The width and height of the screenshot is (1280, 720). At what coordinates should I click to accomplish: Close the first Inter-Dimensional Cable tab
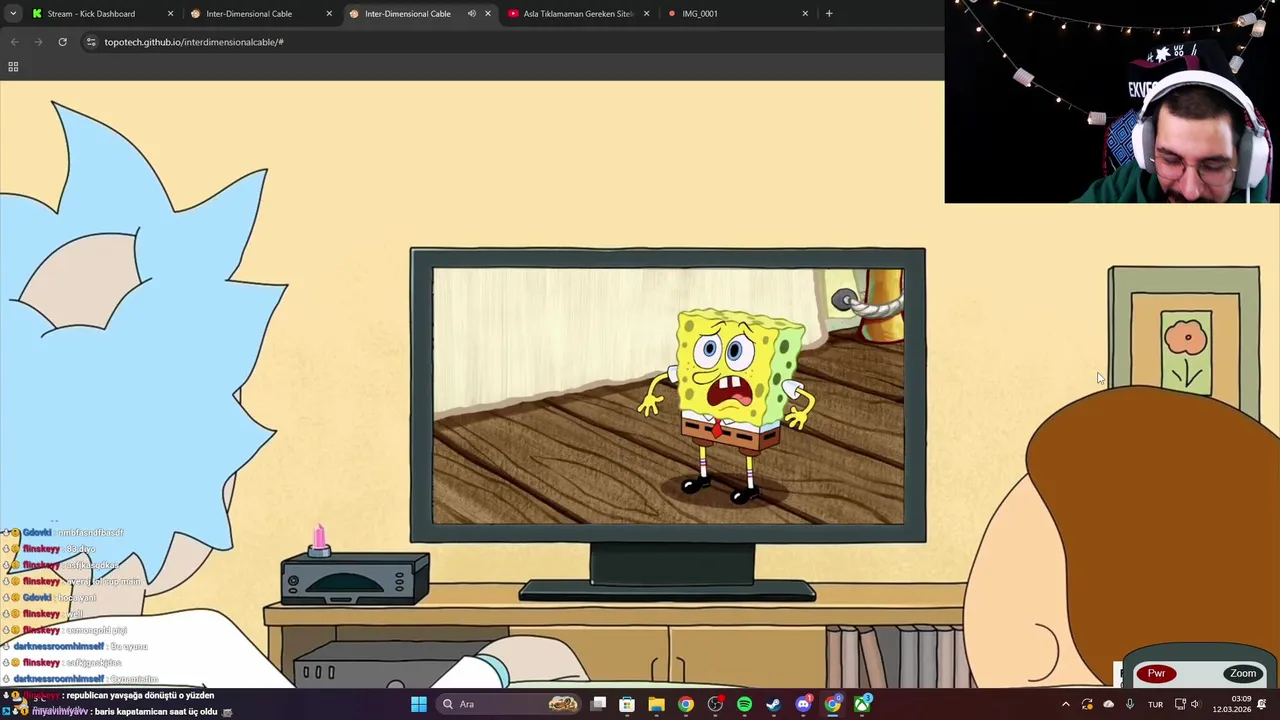click(x=329, y=13)
